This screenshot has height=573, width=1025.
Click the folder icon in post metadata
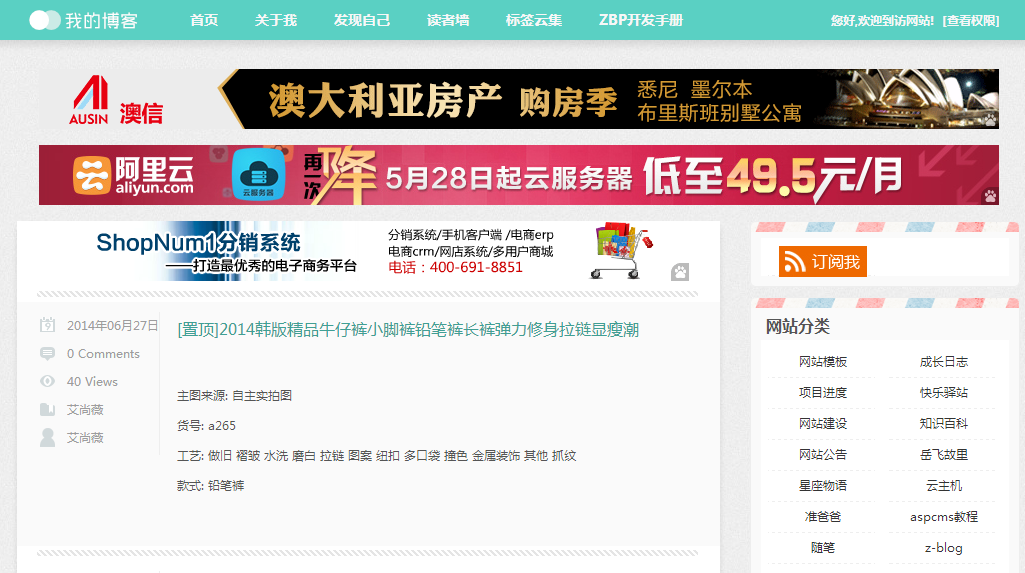pos(47,410)
